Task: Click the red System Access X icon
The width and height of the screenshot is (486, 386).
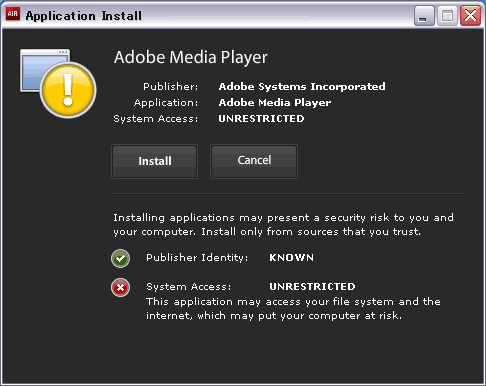Action: tap(120, 287)
